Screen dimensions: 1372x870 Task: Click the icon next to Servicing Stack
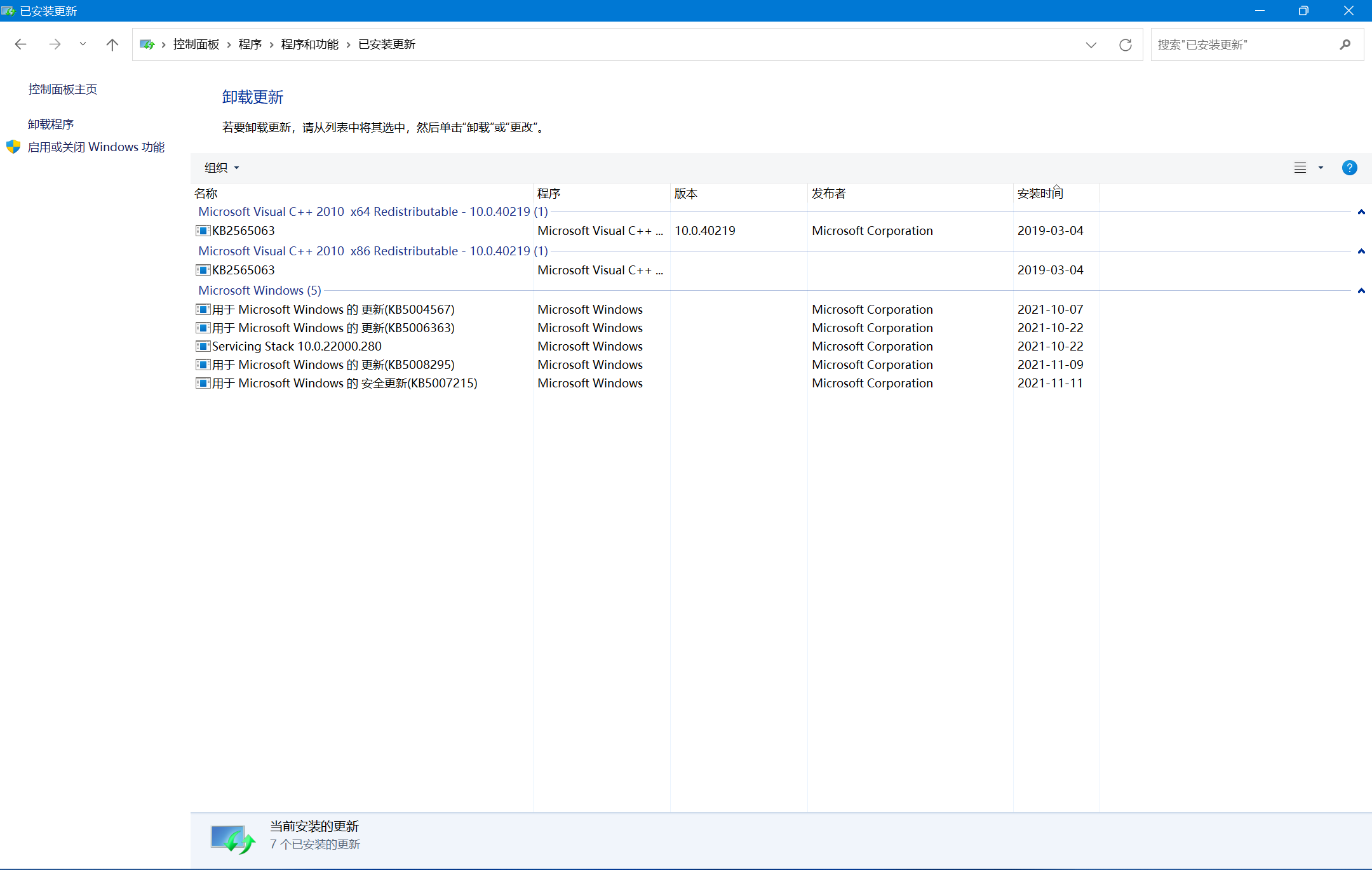[x=203, y=346]
